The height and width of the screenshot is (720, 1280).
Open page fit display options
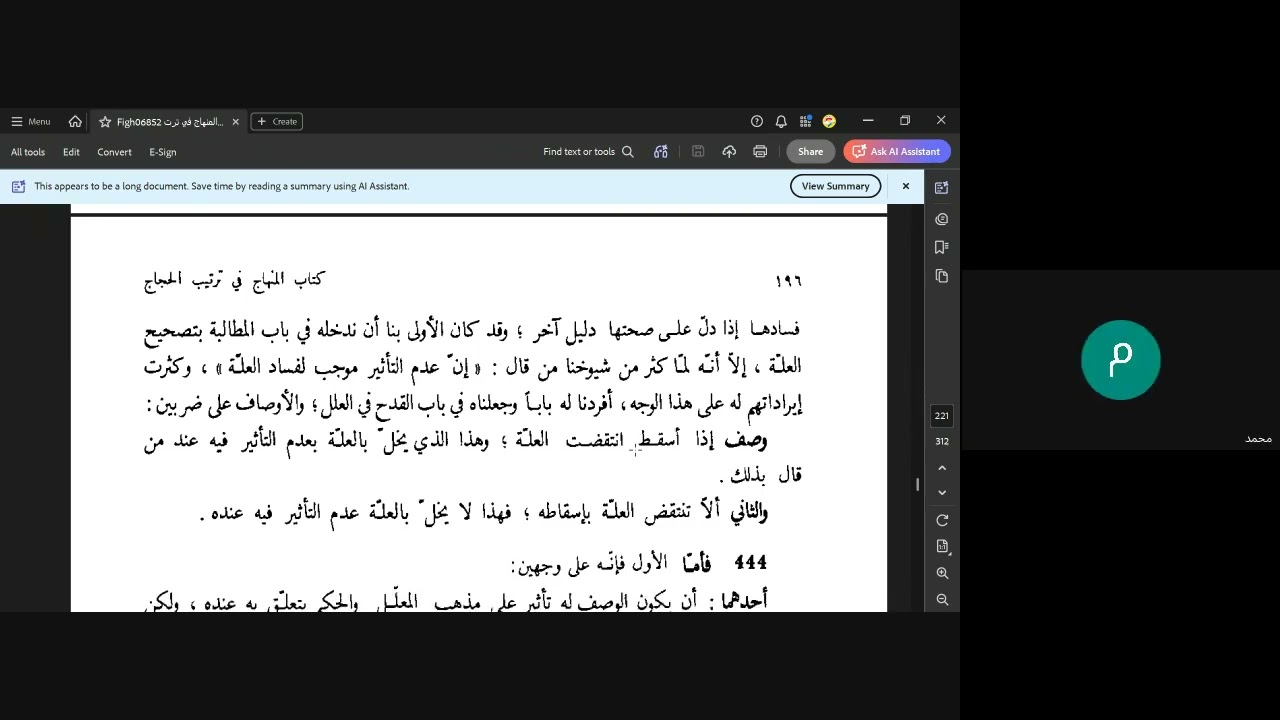(942, 547)
